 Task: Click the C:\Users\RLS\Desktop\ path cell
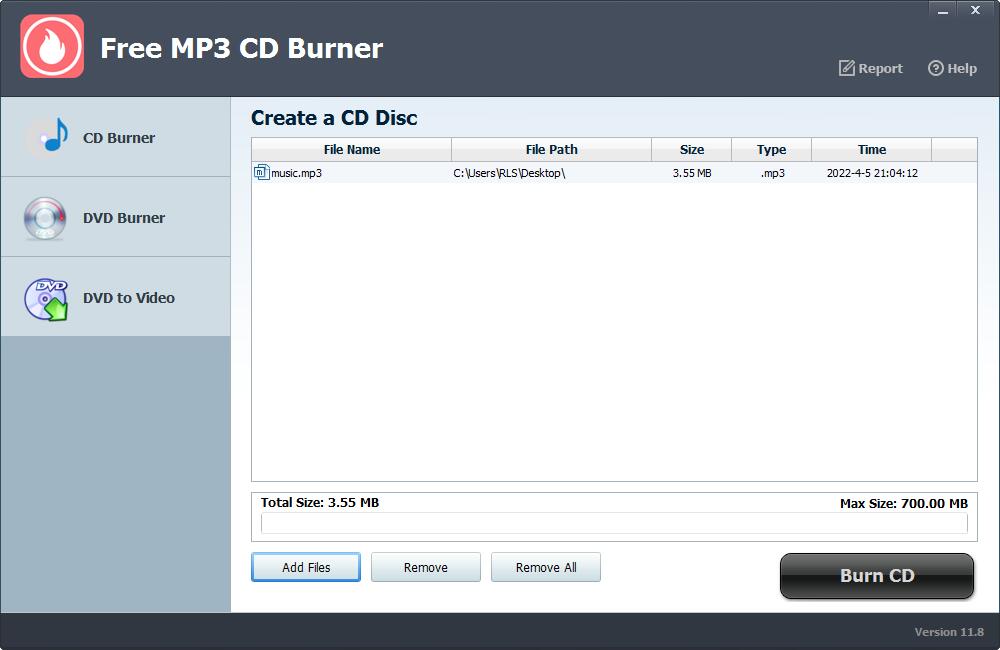(509, 173)
